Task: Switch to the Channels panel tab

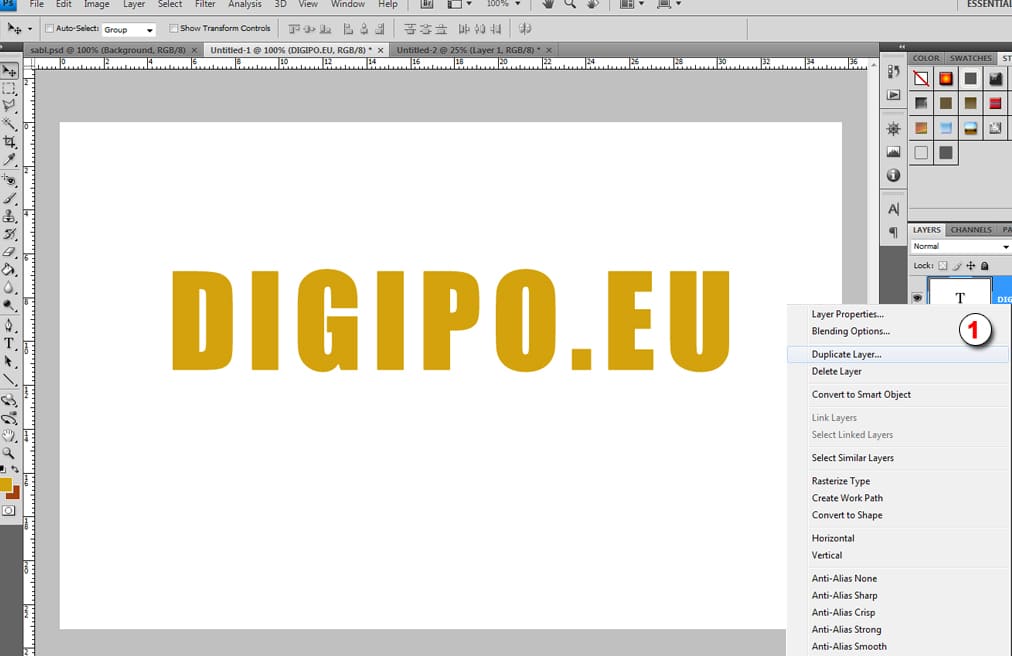Action: coord(970,230)
